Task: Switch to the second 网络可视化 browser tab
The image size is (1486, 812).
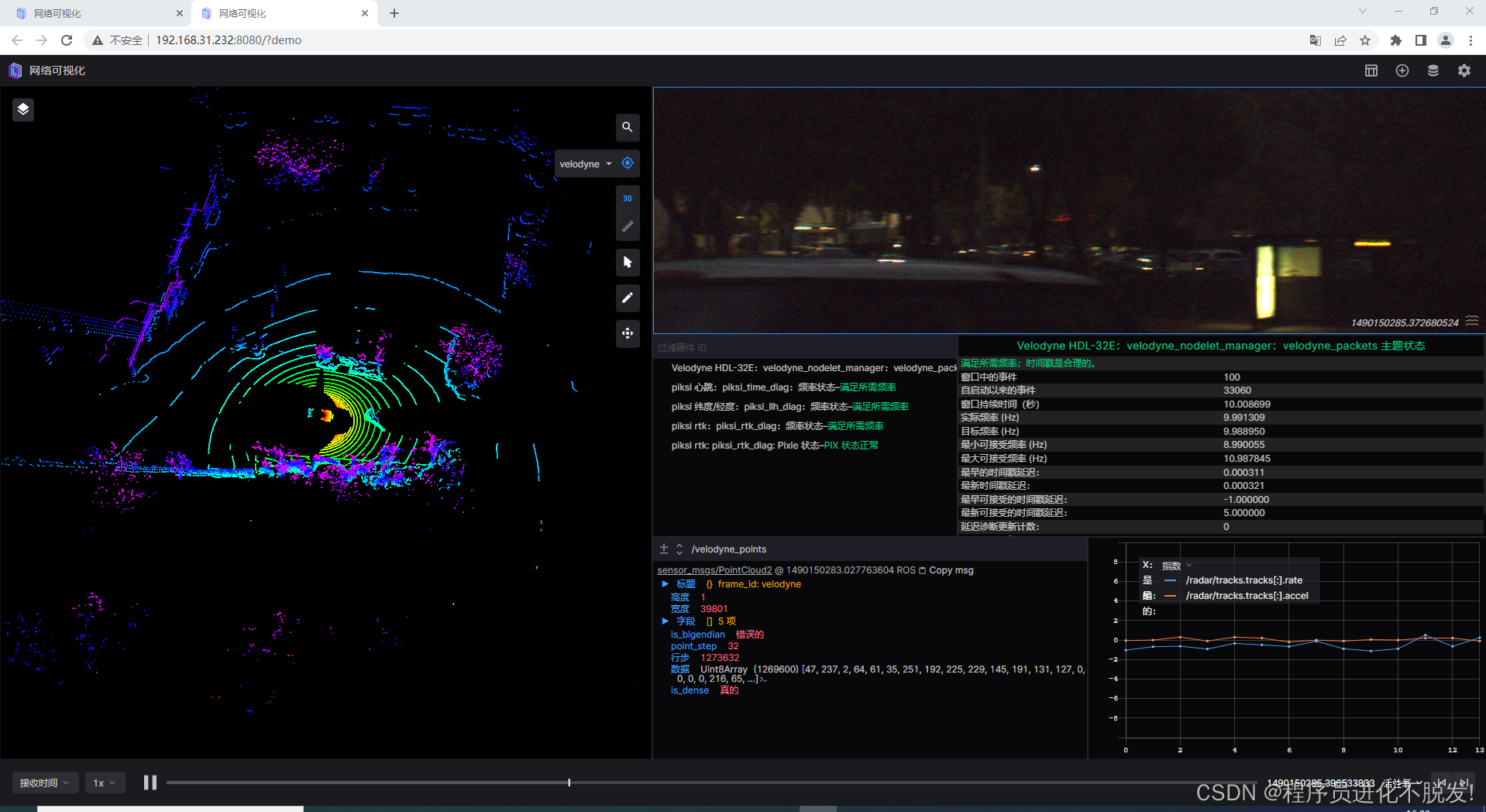Action: [279, 12]
